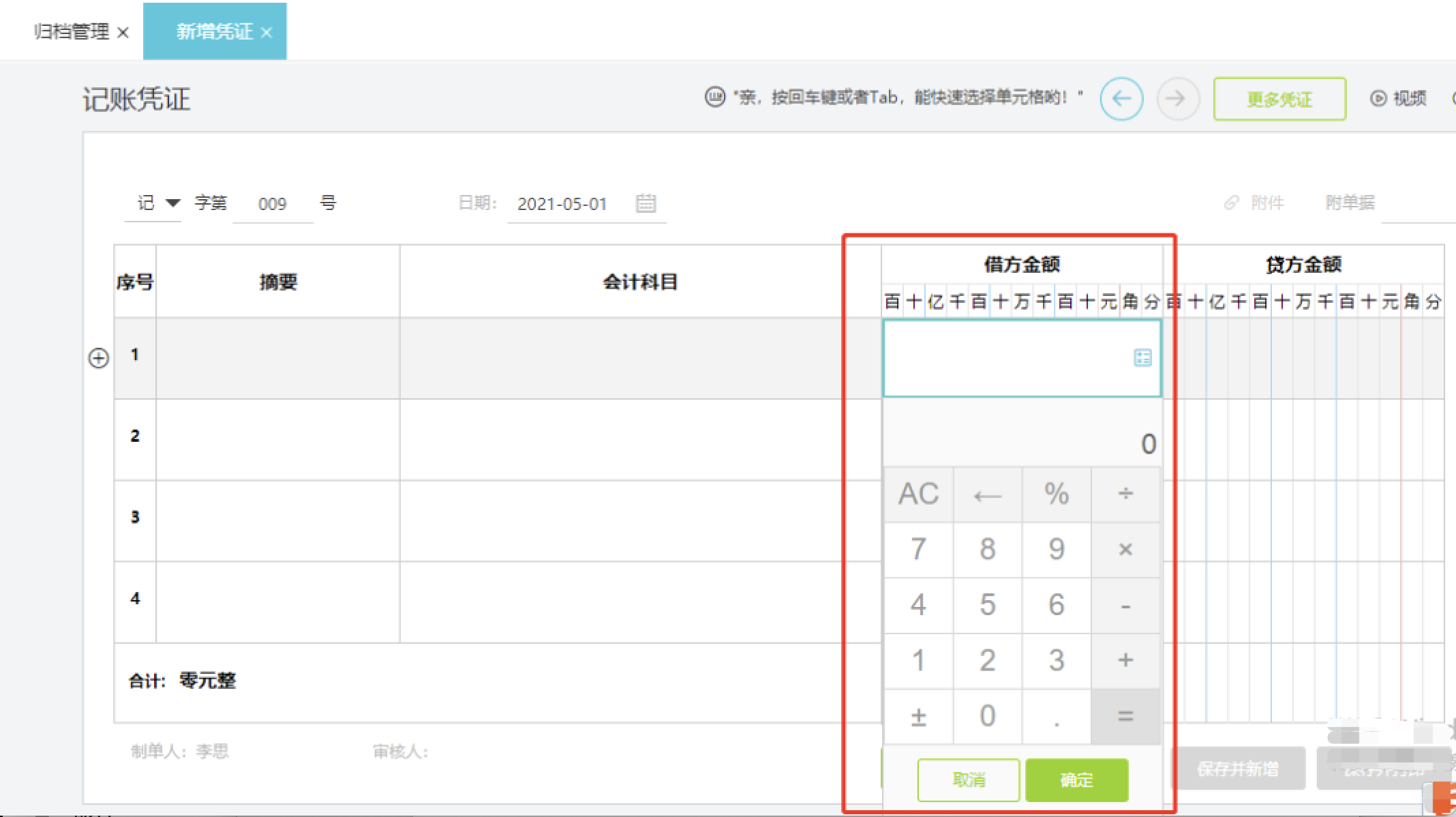This screenshot has width=1456, height=817.
Task: Tap the plus key on calculator
Action: (1125, 660)
